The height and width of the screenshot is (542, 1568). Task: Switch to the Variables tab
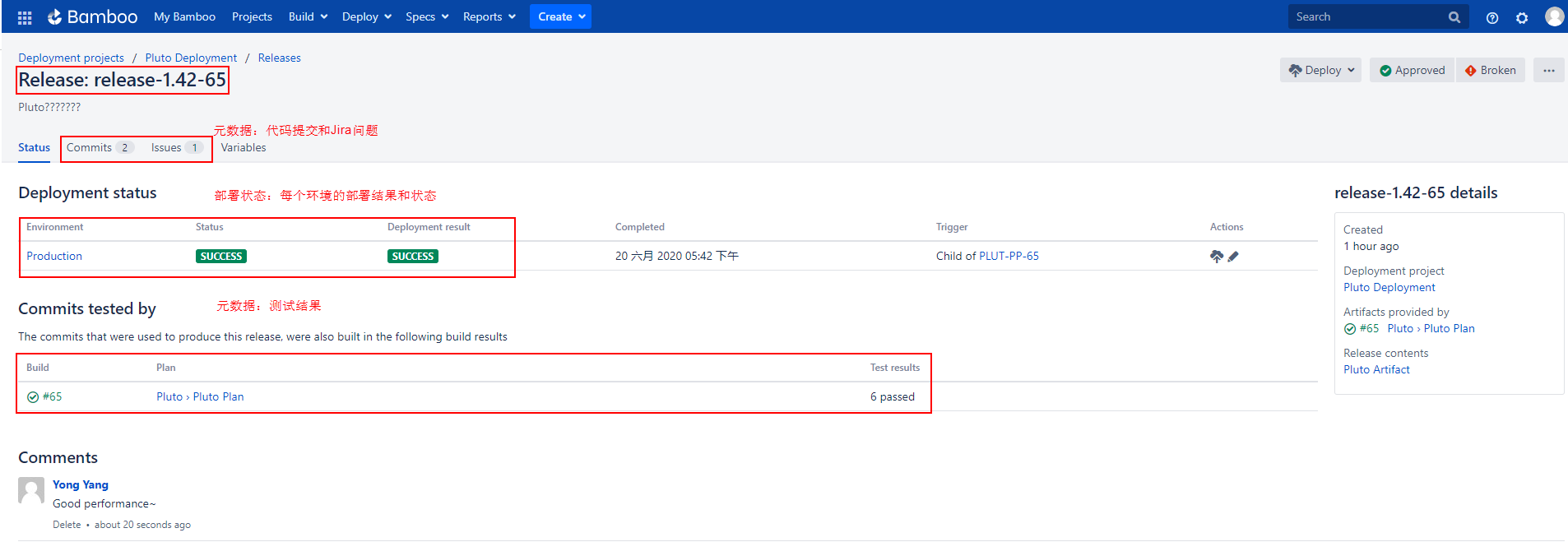244,148
